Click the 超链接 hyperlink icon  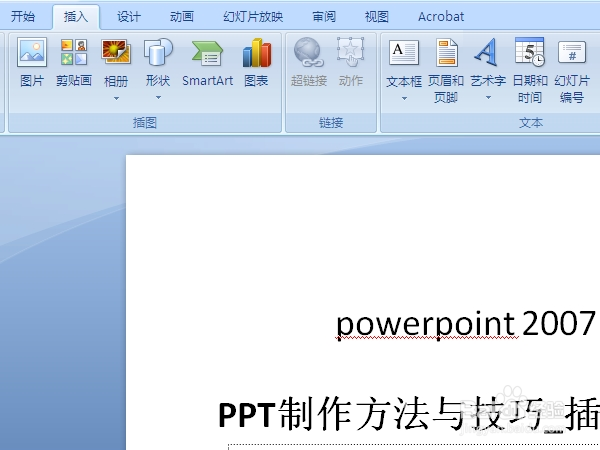point(308,52)
